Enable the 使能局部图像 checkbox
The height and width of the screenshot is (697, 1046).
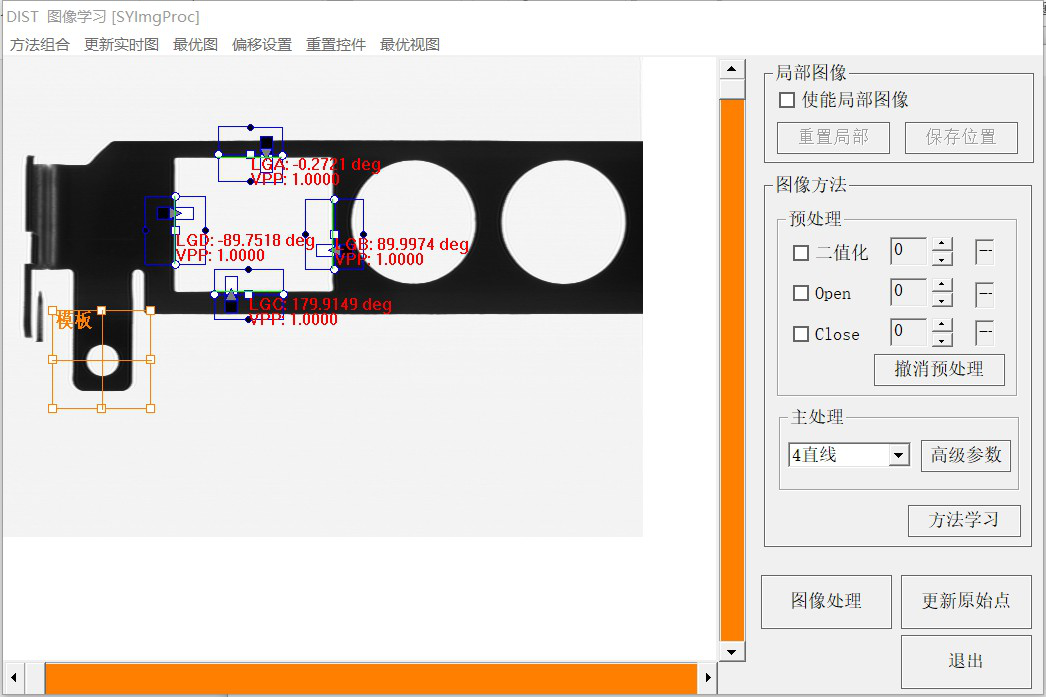(x=787, y=100)
